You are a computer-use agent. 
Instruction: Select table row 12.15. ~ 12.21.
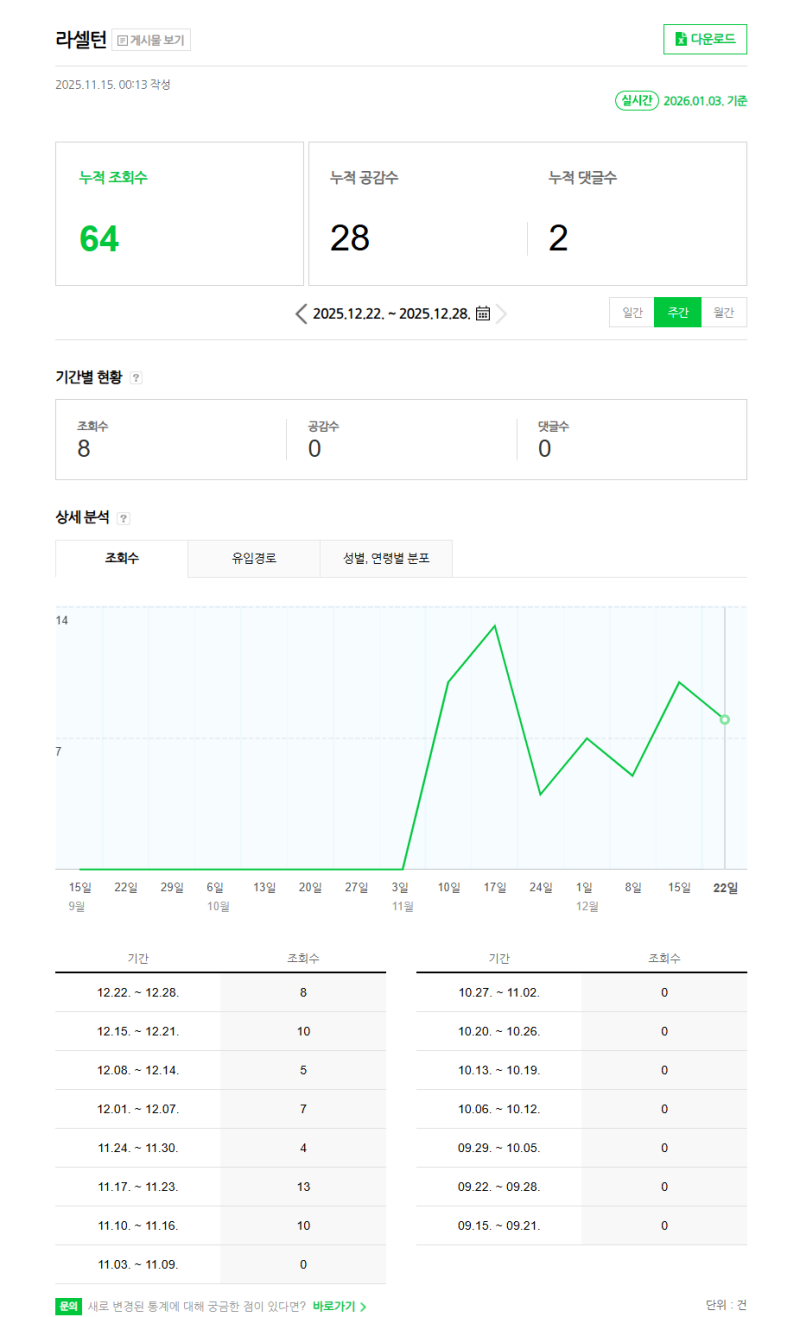[x=220, y=1031]
